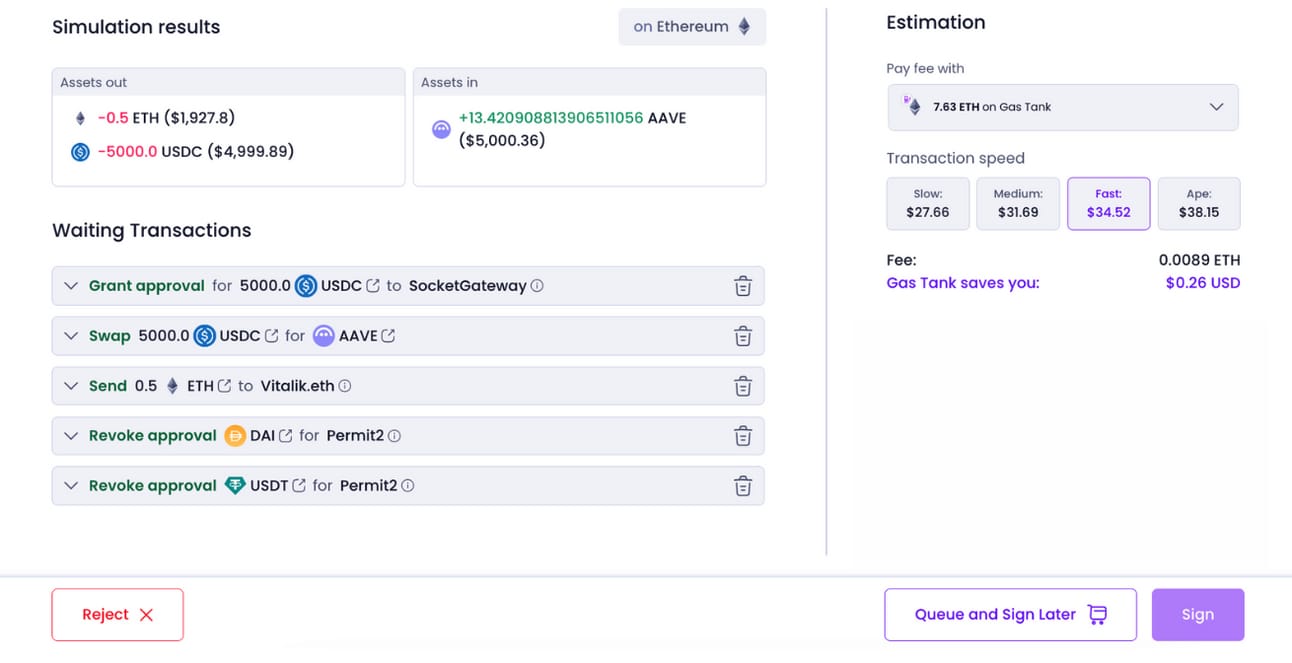Open external link icon next to AAVE
This screenshot has height=663, width=1292.
389,336
